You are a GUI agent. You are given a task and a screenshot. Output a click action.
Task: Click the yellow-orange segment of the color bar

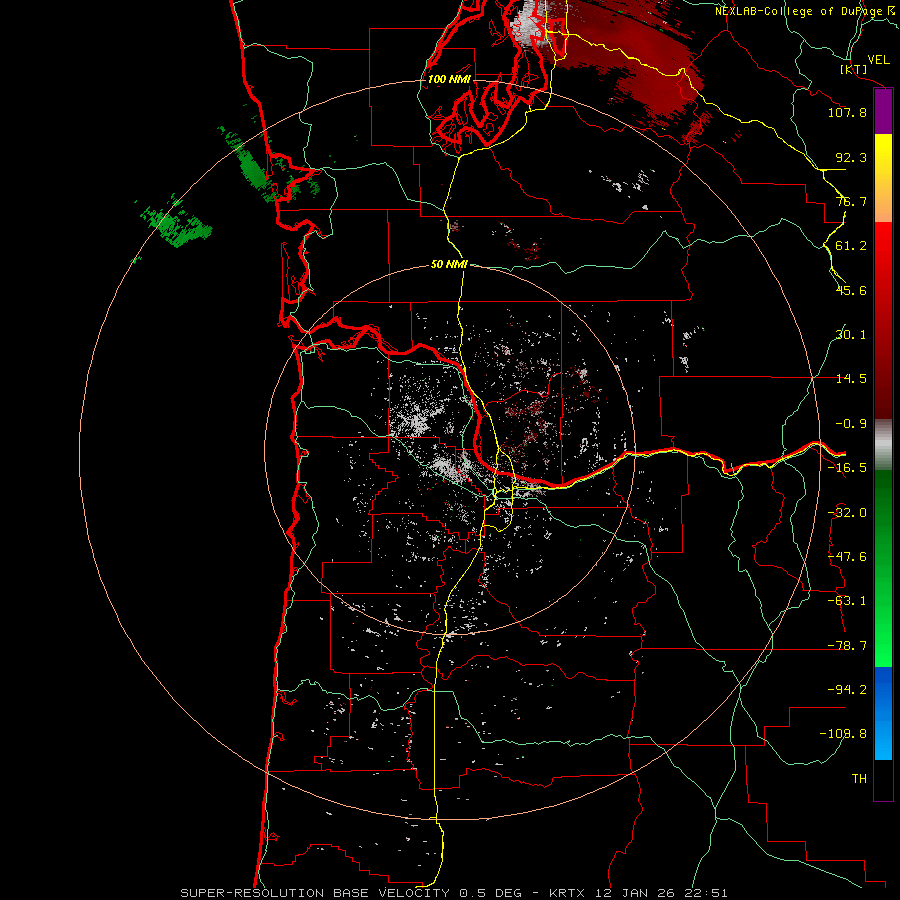tap(883, 178)
